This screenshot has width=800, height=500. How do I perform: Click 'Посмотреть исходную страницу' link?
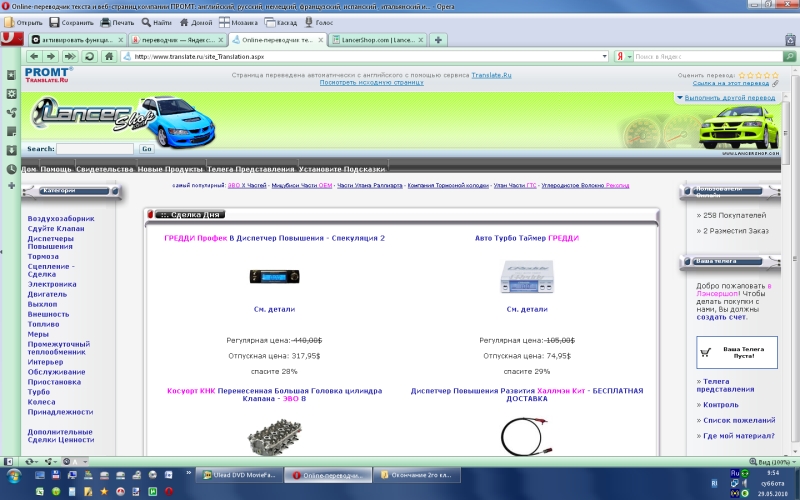(x=371, y=82)
